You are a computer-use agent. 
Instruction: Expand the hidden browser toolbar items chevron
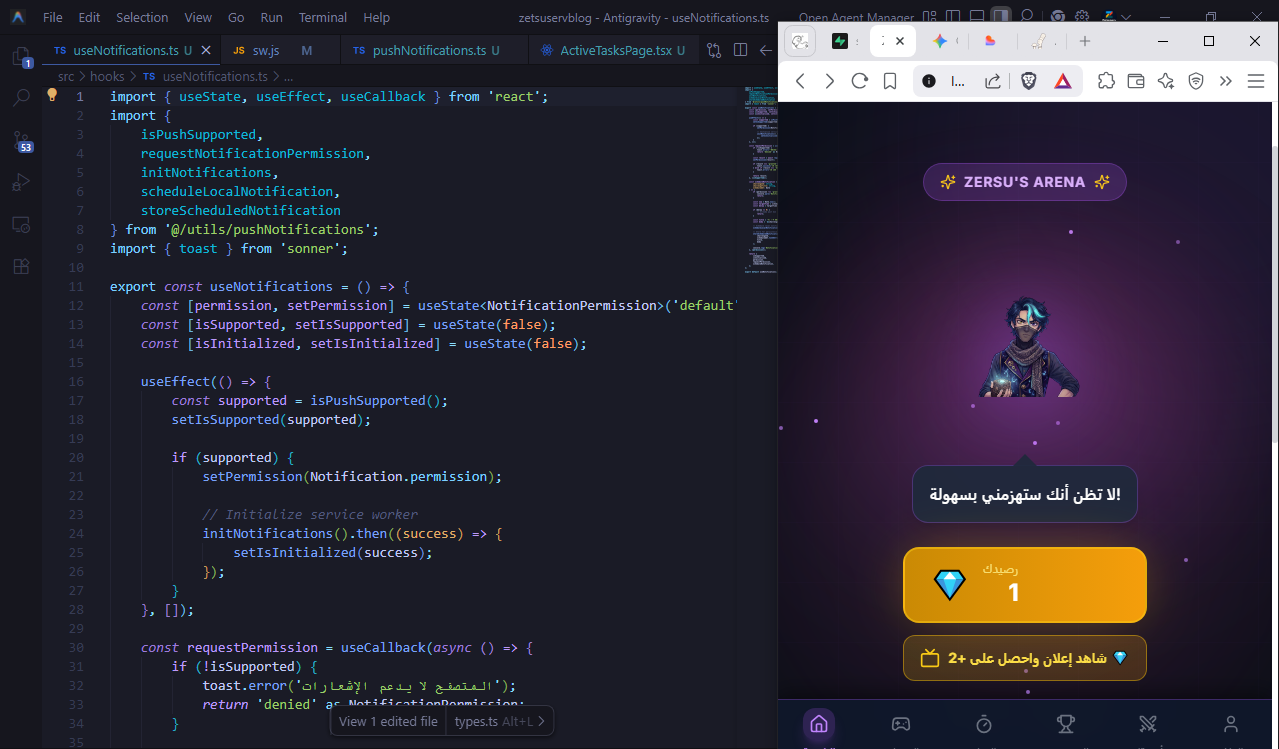tap(1226, 81)
